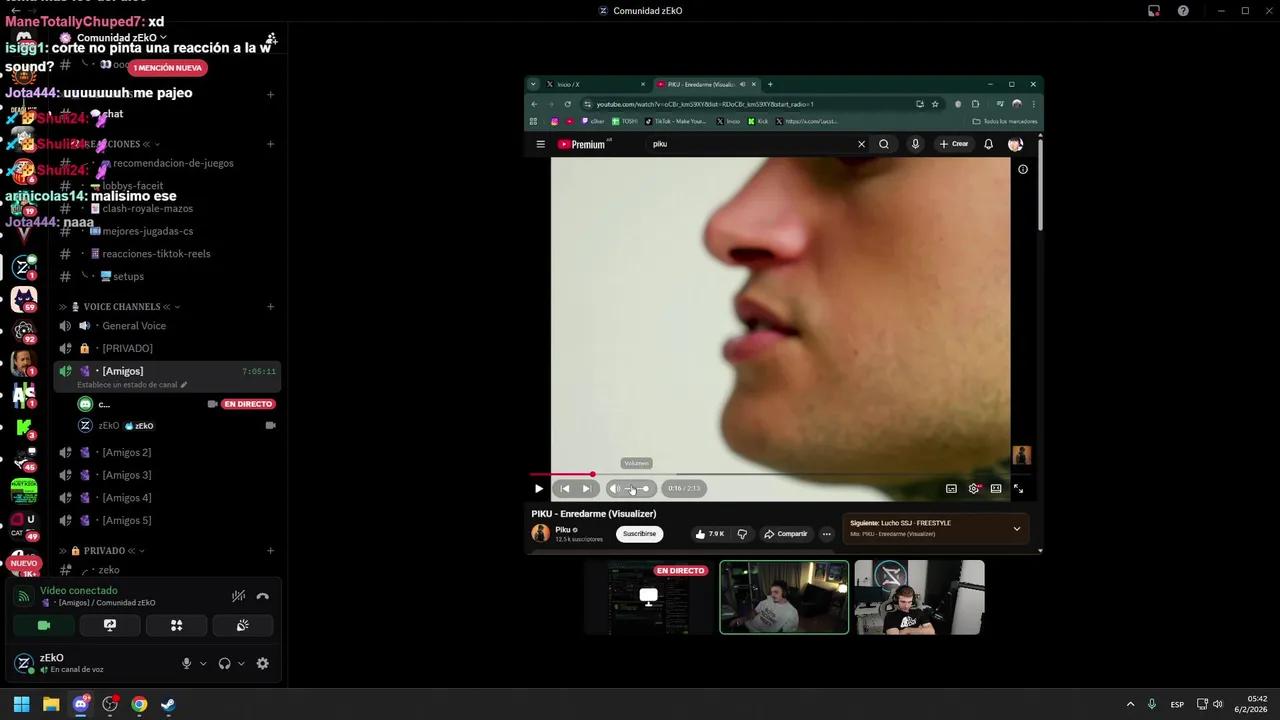Mute the microphone
The width and height of the screenshot is (1280, 720).
click(186, 663)
